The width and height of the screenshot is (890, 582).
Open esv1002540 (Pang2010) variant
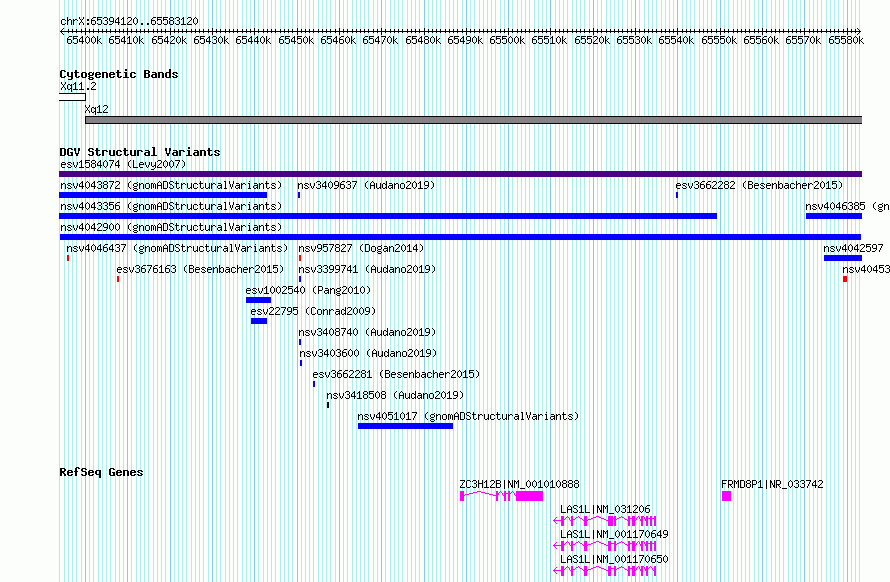(x=308, y=291)
